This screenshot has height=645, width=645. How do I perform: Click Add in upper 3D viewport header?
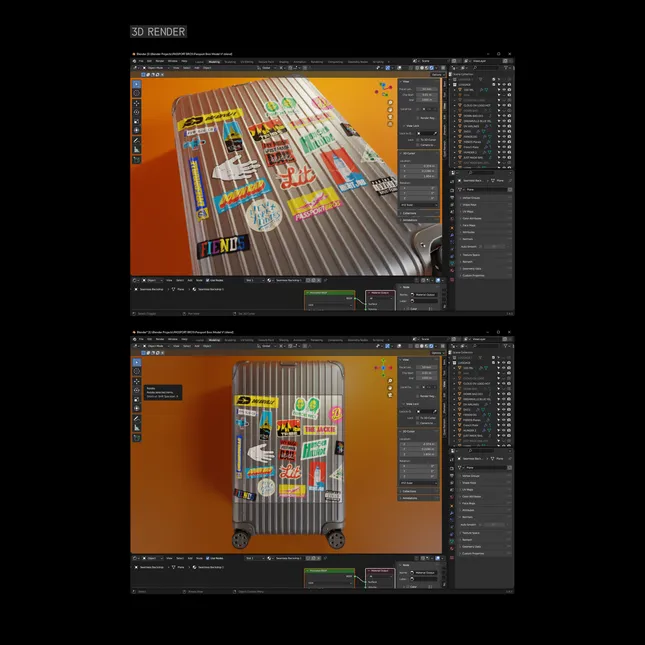(x=197, y=68)
